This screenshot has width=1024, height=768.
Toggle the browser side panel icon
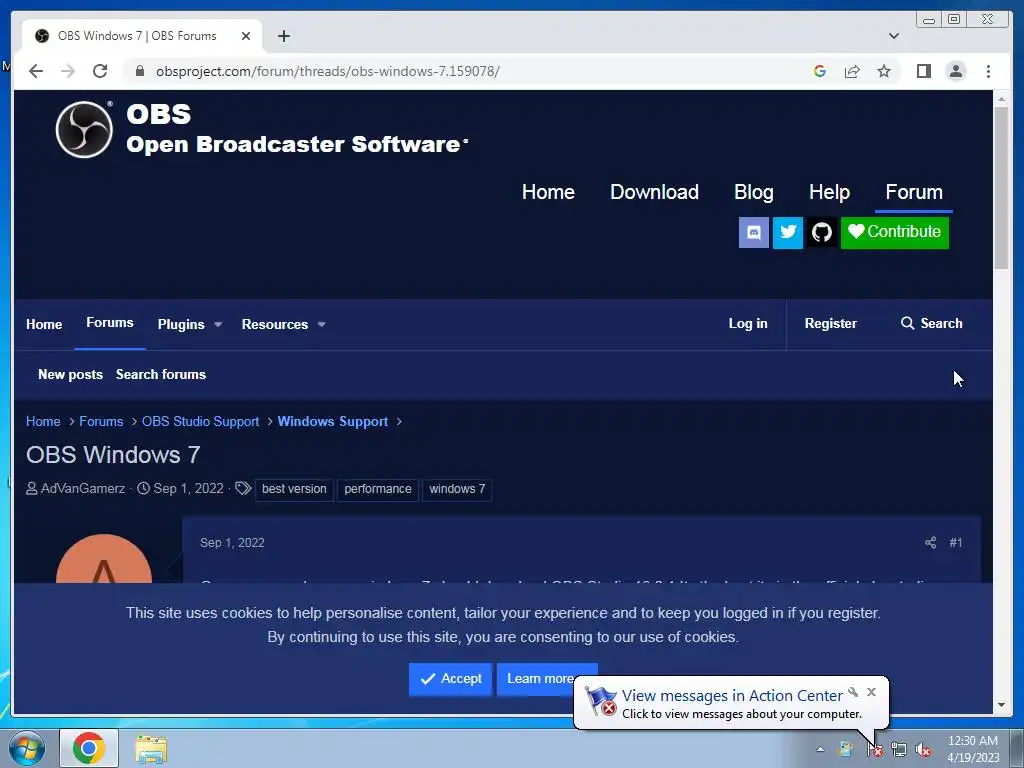tap(923, 71)
